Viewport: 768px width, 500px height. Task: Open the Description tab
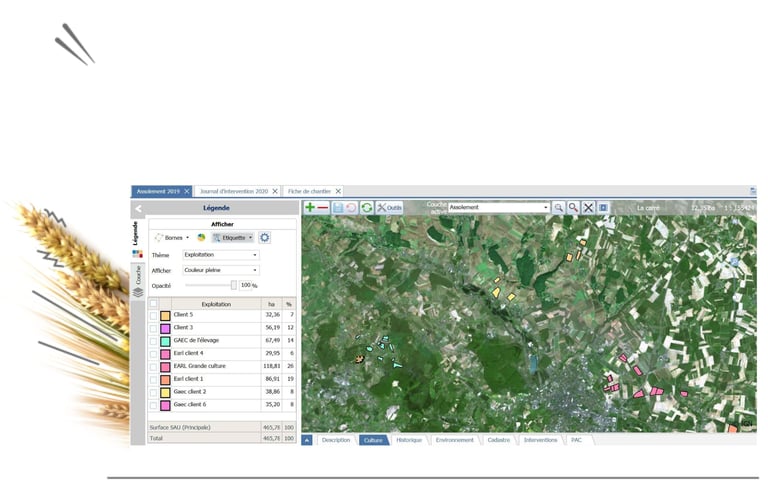pos(336,440)
